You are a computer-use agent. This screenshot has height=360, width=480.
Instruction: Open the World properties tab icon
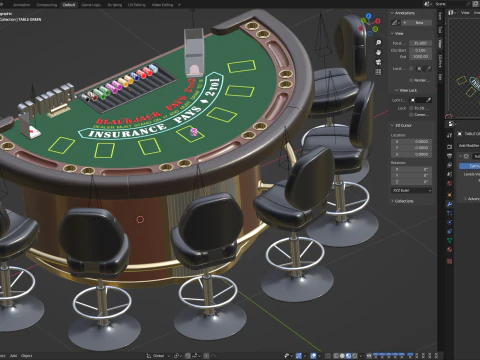point(449,183)
